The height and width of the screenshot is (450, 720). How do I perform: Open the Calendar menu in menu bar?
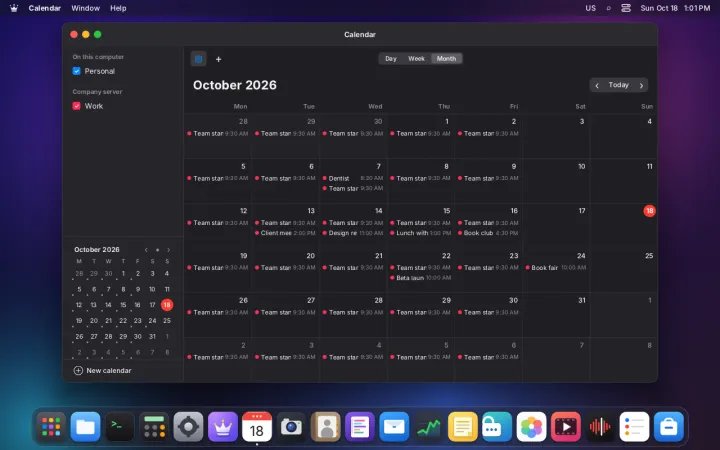pyautogui.click(x=45, y=8)
